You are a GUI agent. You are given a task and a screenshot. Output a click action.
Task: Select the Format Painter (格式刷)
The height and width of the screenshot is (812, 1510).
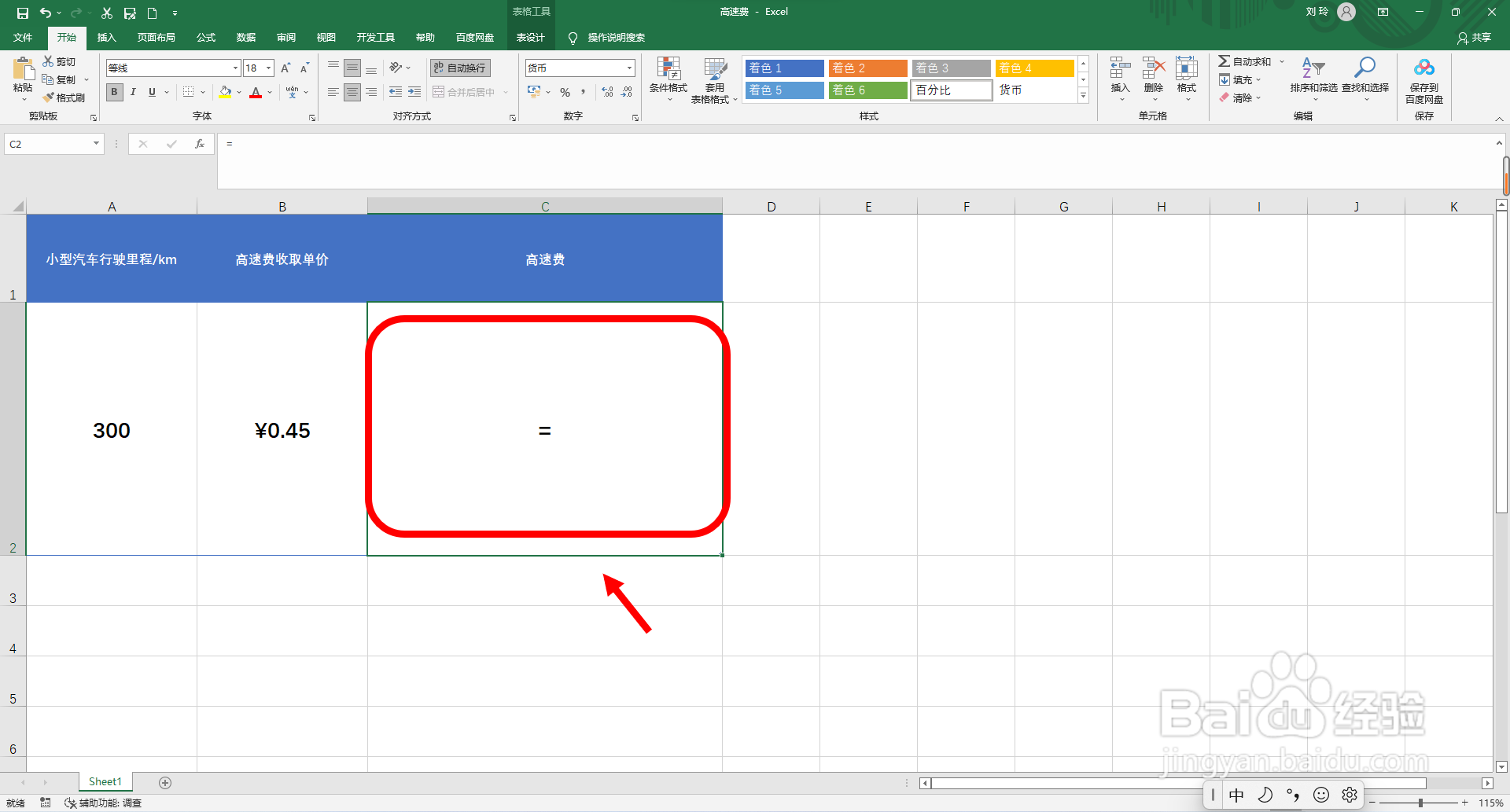64,97
